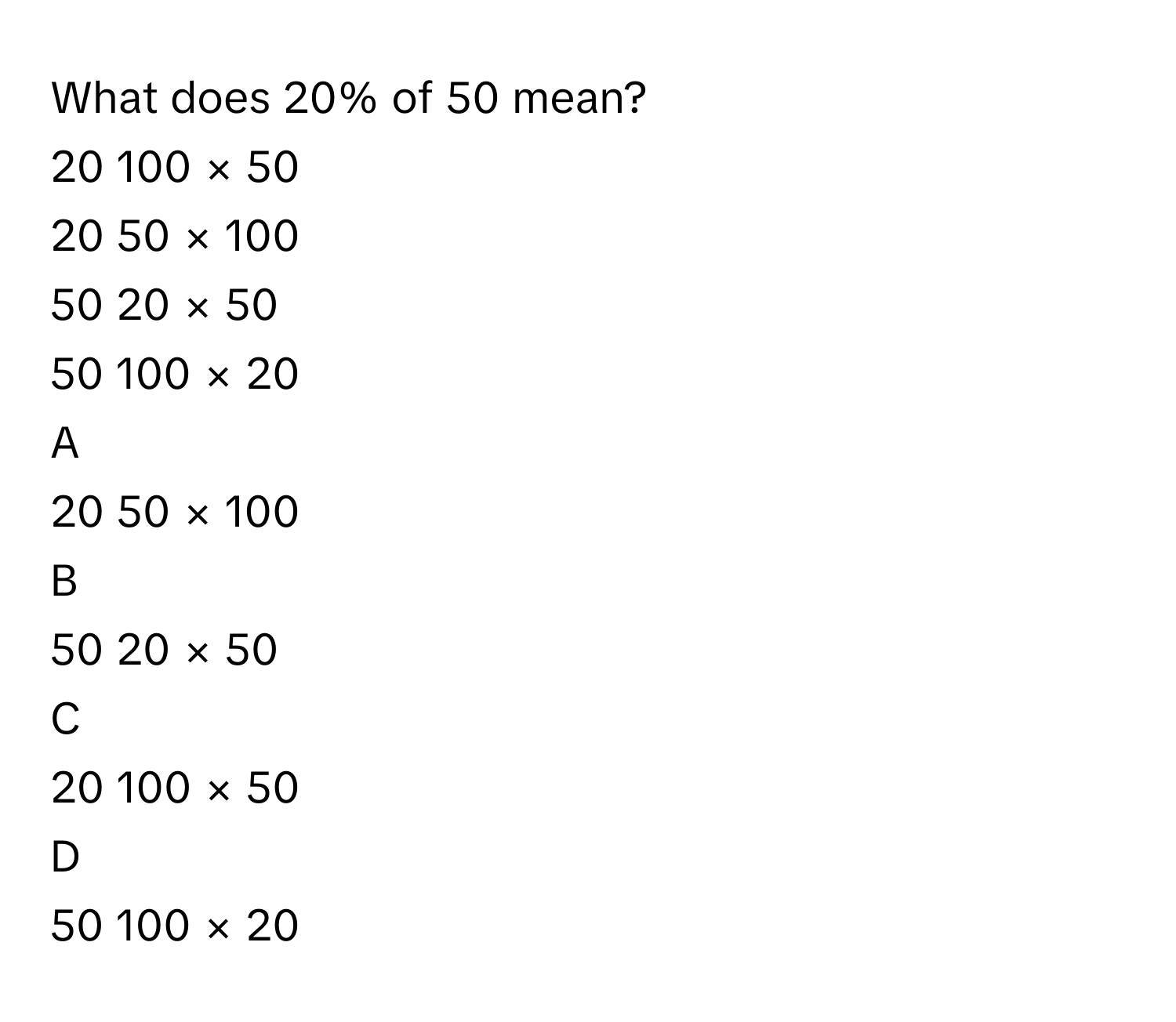The height and width of the screenshot is (1022, 1176).
Task: Click the word "mean?" ending the question
Action: click(x=580, y=99)
